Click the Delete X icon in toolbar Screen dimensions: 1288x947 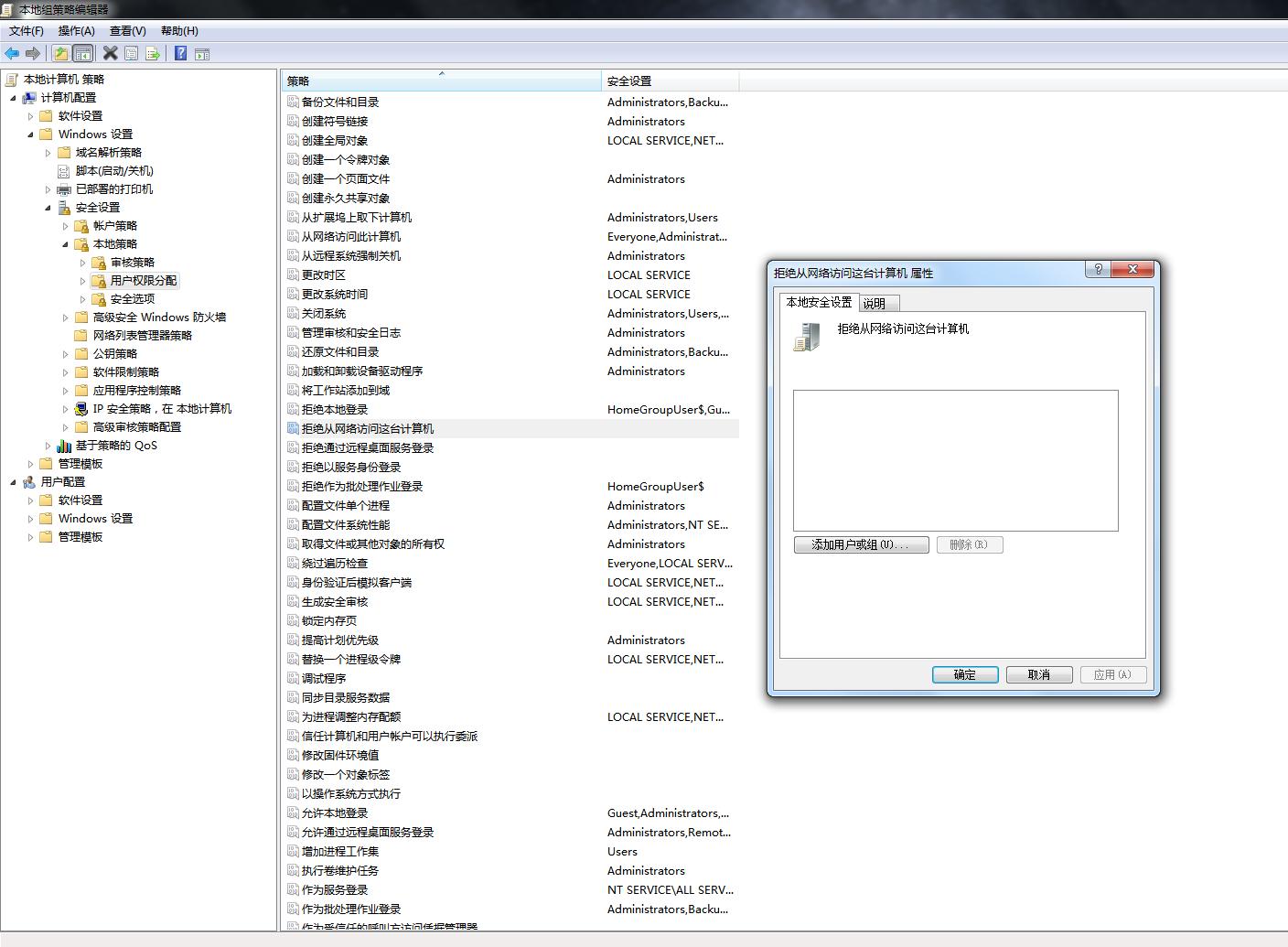(x=110, y=54)
